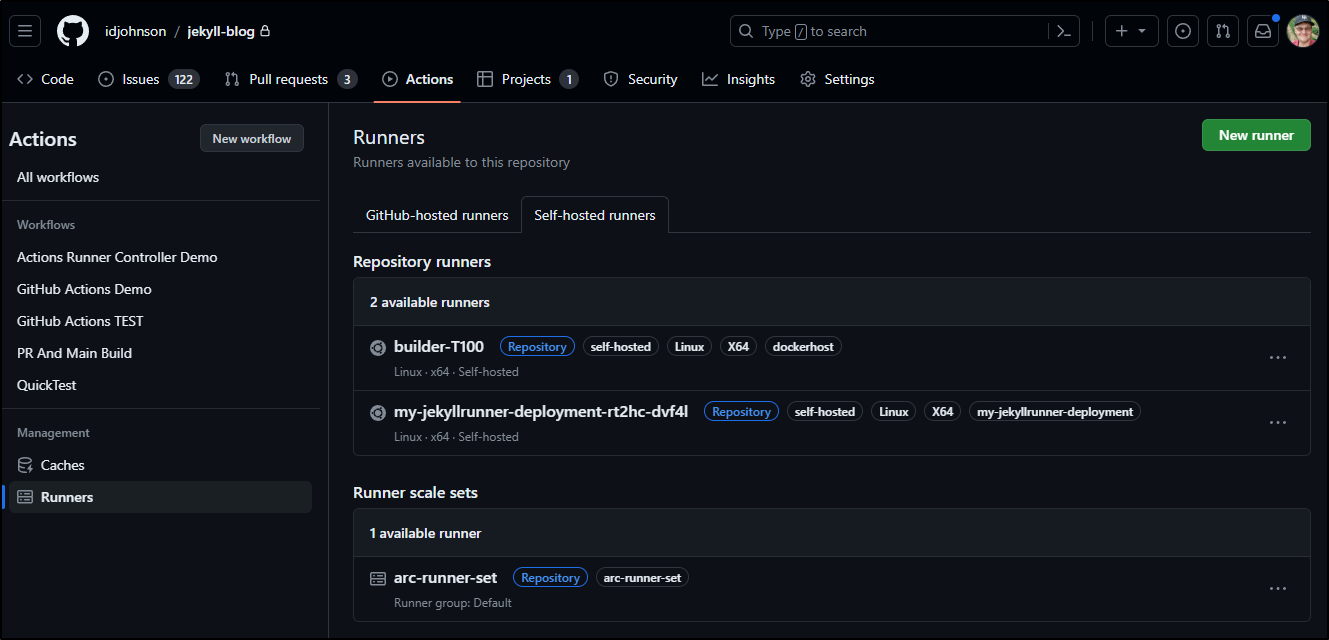
Task: Select Runners in Management sidebar
Action: 160,497
